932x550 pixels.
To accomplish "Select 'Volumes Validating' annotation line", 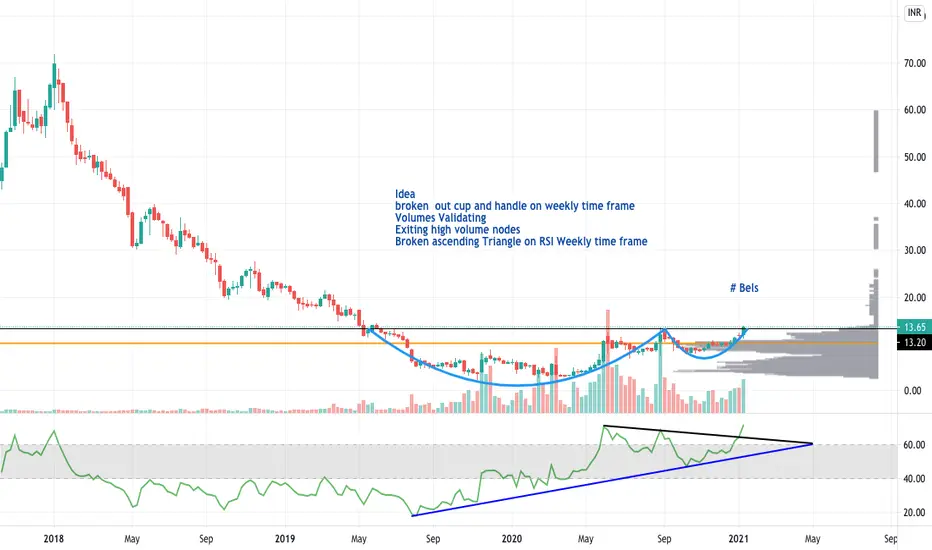I will (x=440, y=218).
